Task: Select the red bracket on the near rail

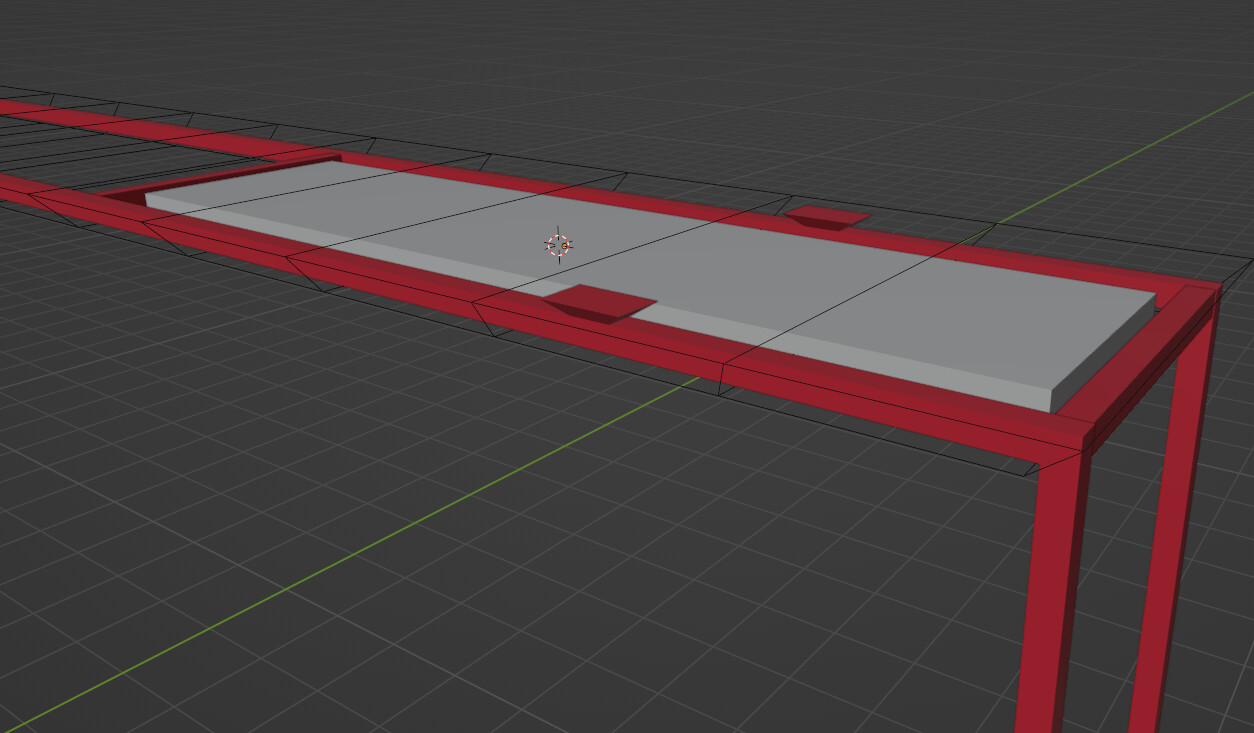Action: 598,303
